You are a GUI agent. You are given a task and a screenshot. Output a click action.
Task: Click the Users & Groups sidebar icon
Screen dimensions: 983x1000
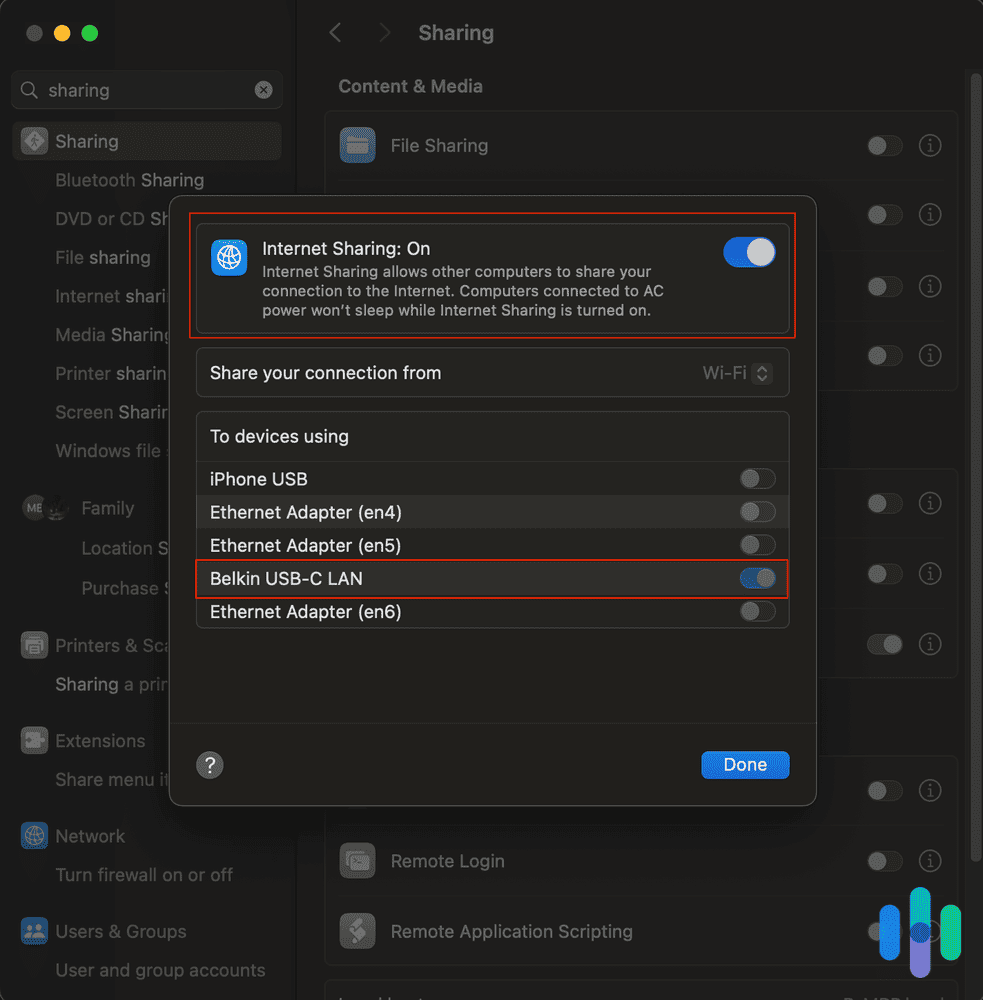click(x=33, y=931)
